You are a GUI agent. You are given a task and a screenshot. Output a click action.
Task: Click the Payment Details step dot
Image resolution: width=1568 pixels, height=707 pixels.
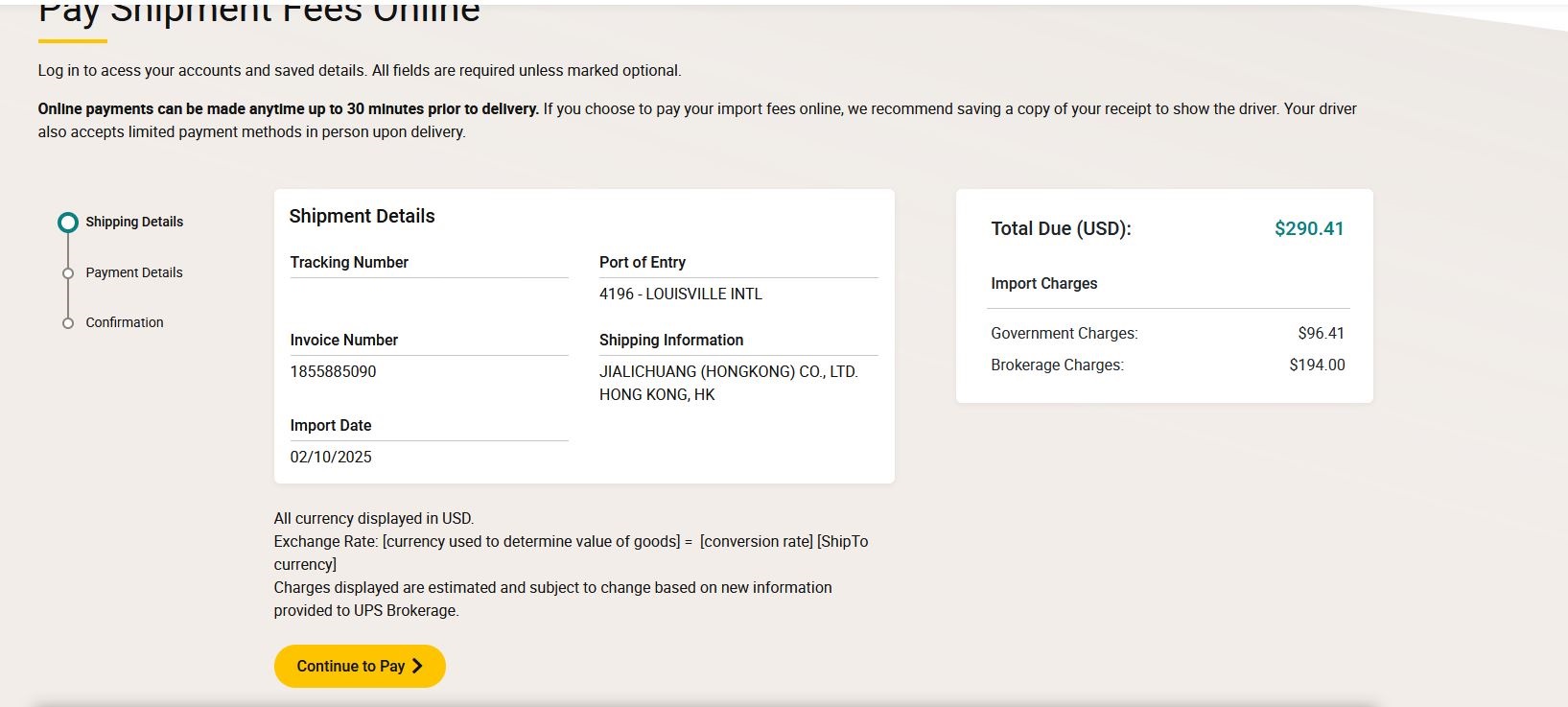68,273
